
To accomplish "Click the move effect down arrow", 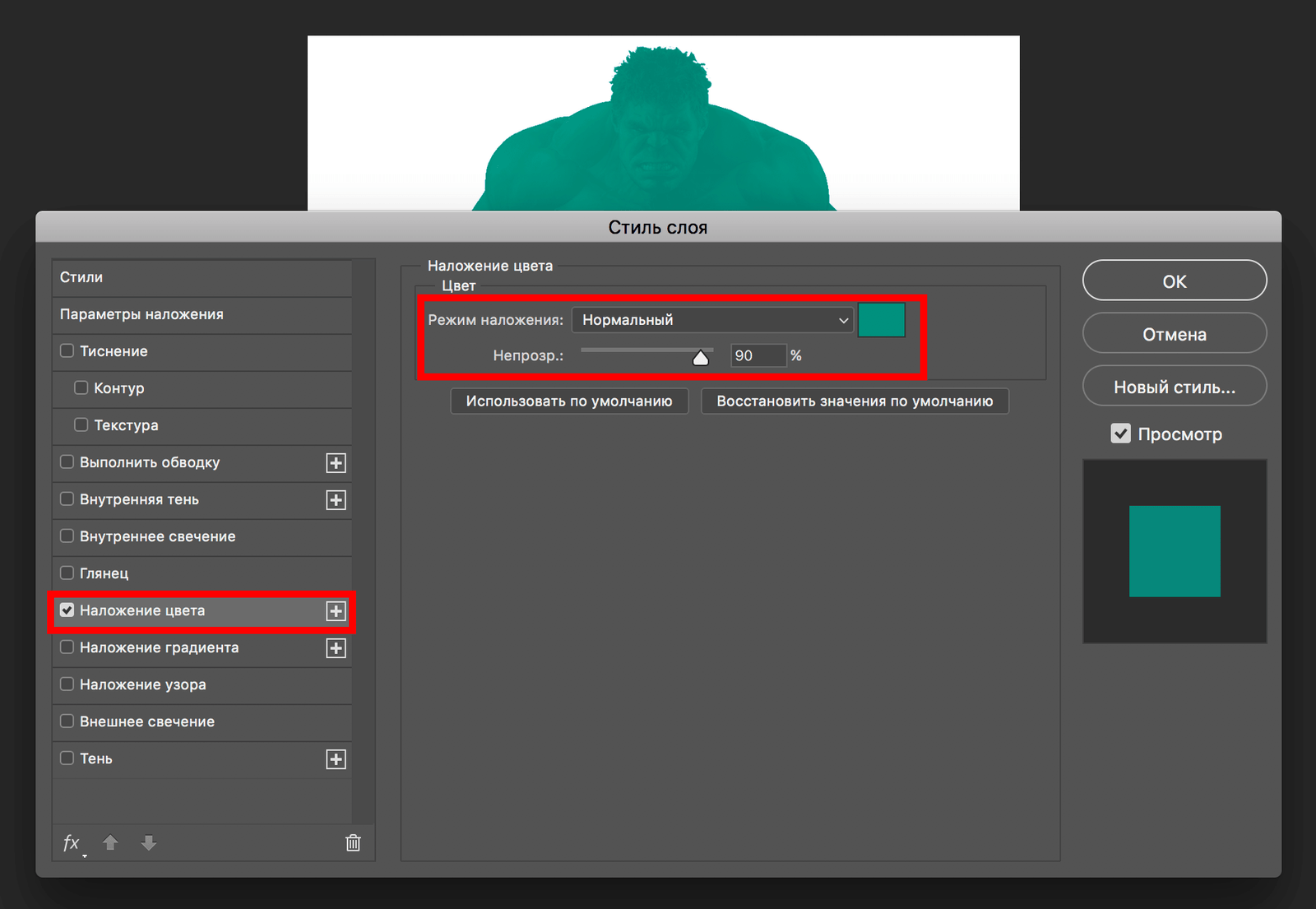I will tap(149, 842).
